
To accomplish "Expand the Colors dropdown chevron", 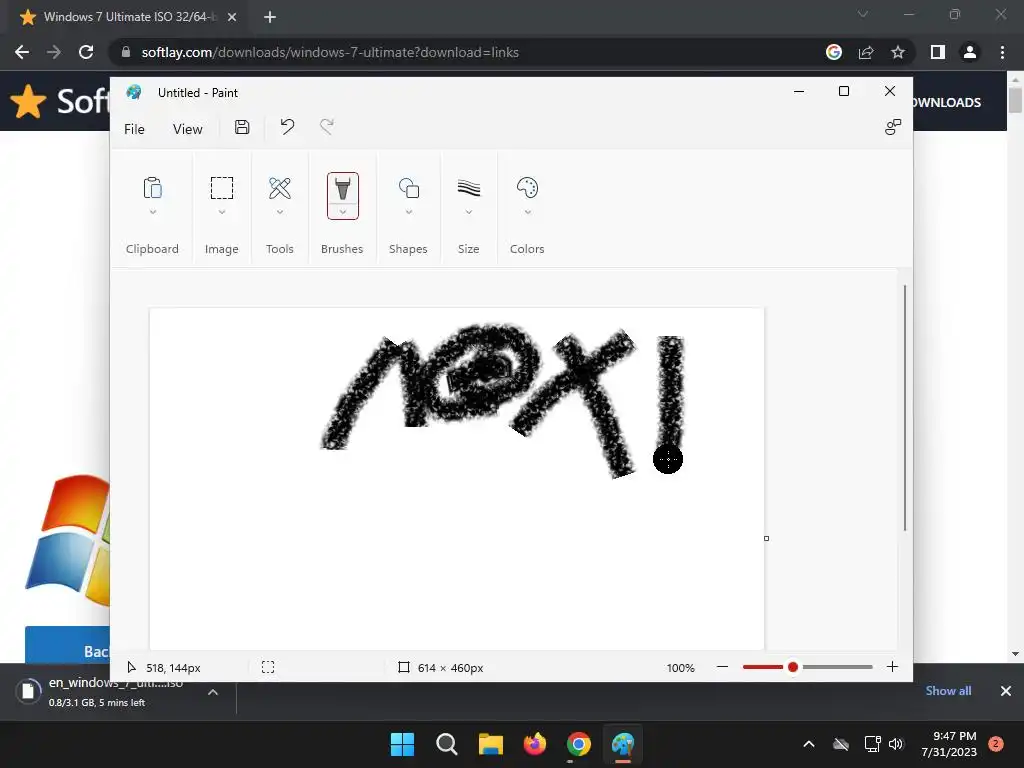I will (528, 212).
